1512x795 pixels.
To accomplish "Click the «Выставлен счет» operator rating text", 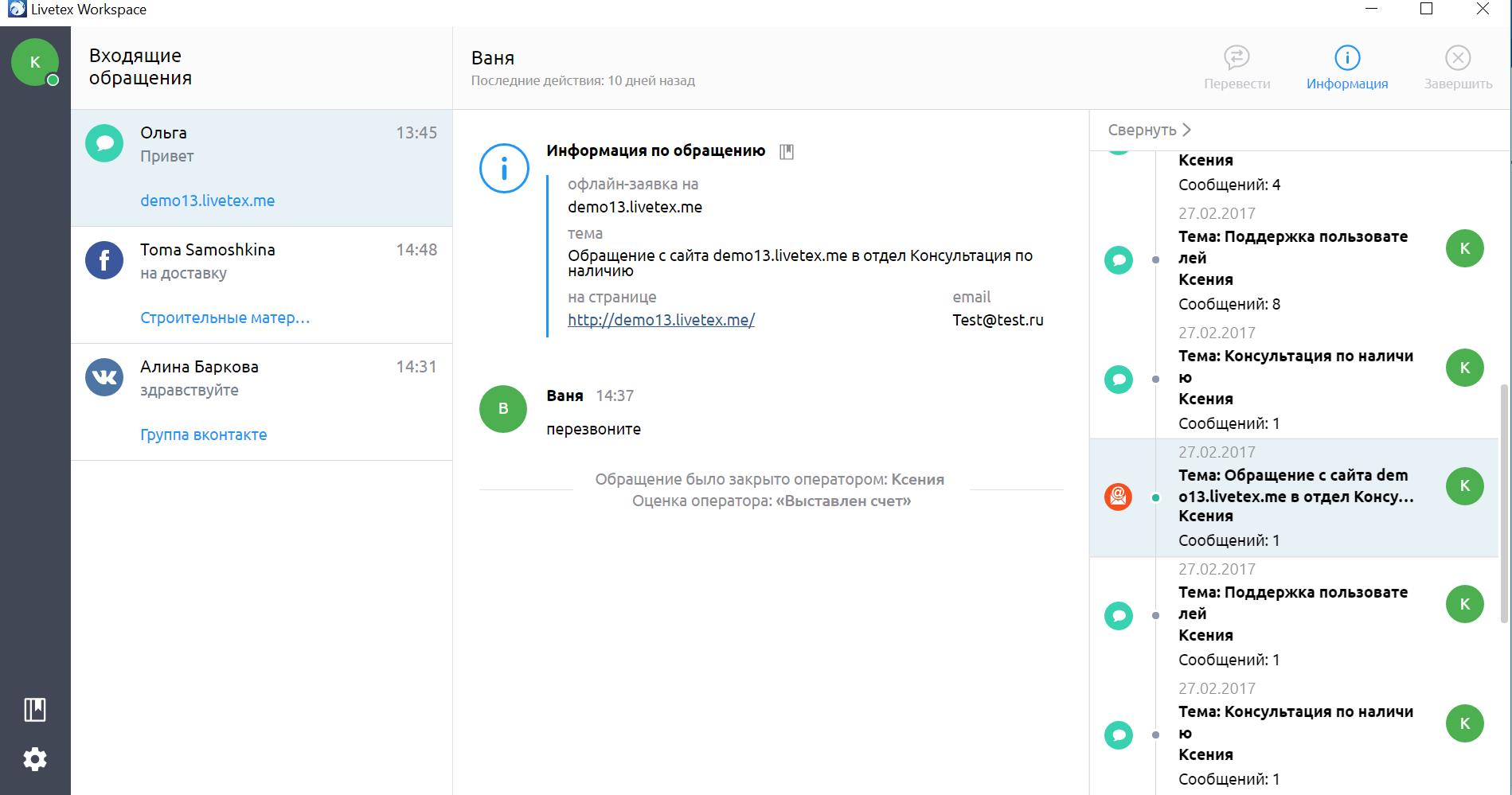I will click(x=843, y=501).
